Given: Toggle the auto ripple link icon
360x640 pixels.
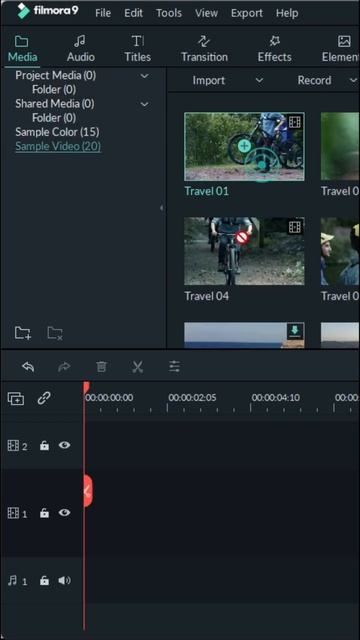Looking at the screenshot, I should point(44,398).
